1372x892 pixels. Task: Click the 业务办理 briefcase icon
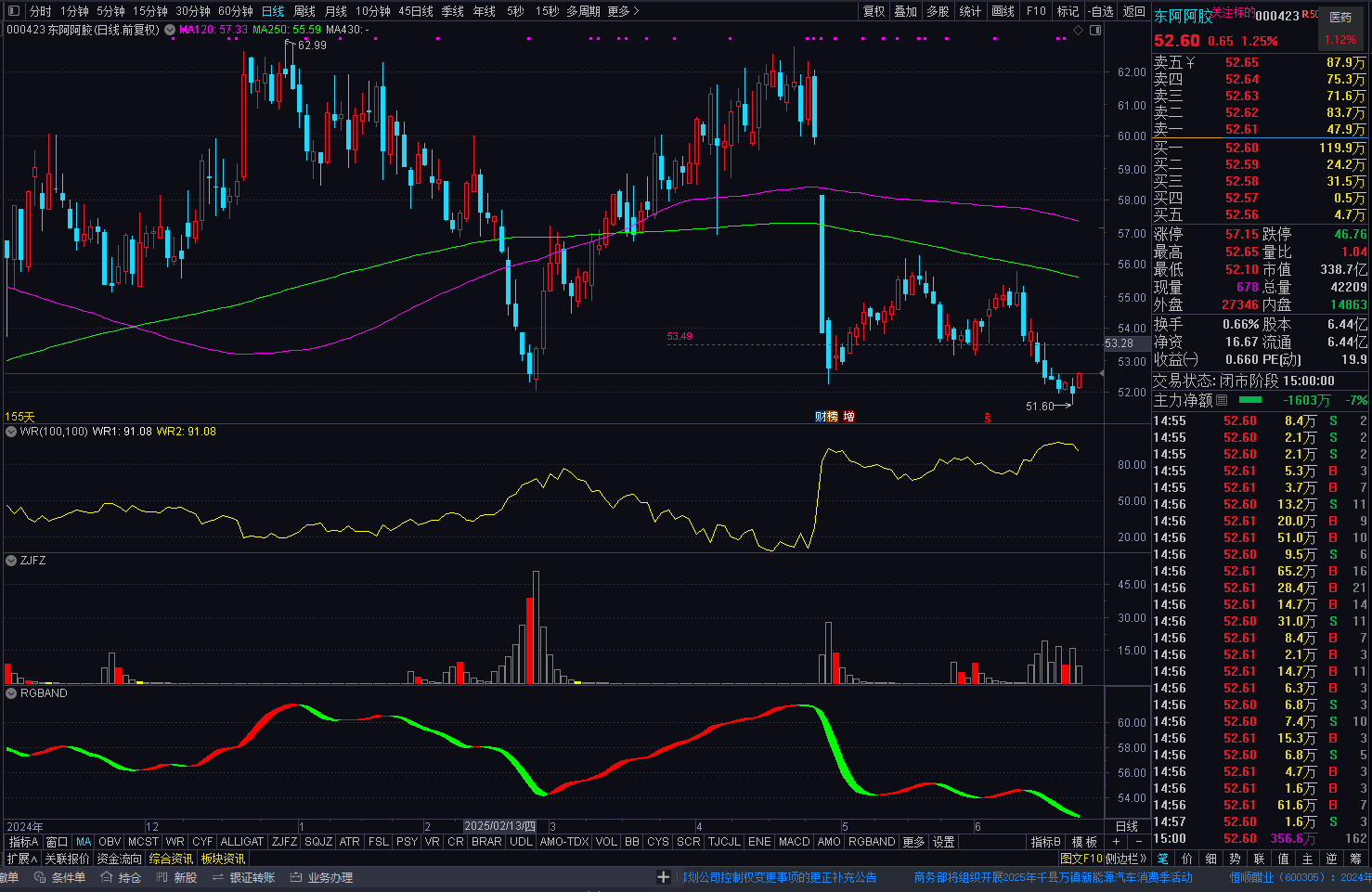pyautogui.click(x=296, y=877)
